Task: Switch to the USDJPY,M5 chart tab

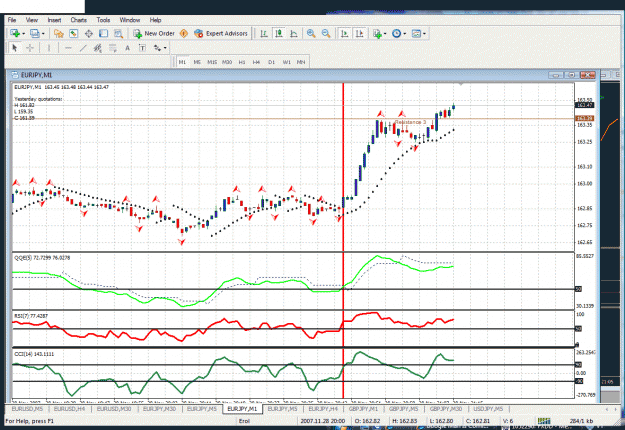Action: (x=488, y=409)
